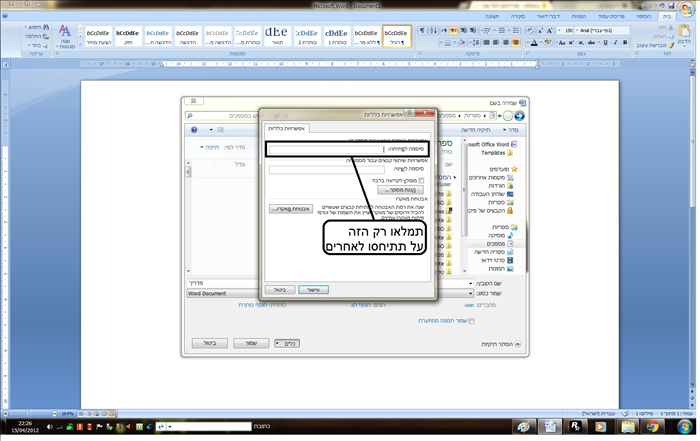Click New Folder in Save As toolbar
Screen dimensions: 700x441
click(475, 130)
